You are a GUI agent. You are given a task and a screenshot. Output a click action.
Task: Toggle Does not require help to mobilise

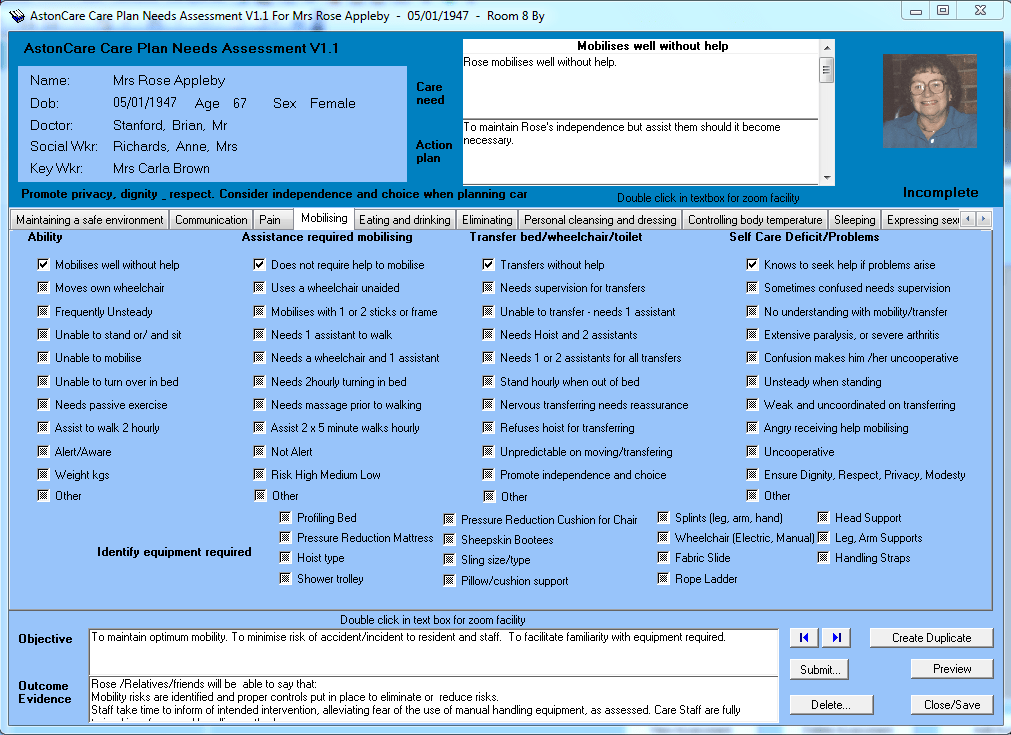pyautogui.click(x=259, y=264)
